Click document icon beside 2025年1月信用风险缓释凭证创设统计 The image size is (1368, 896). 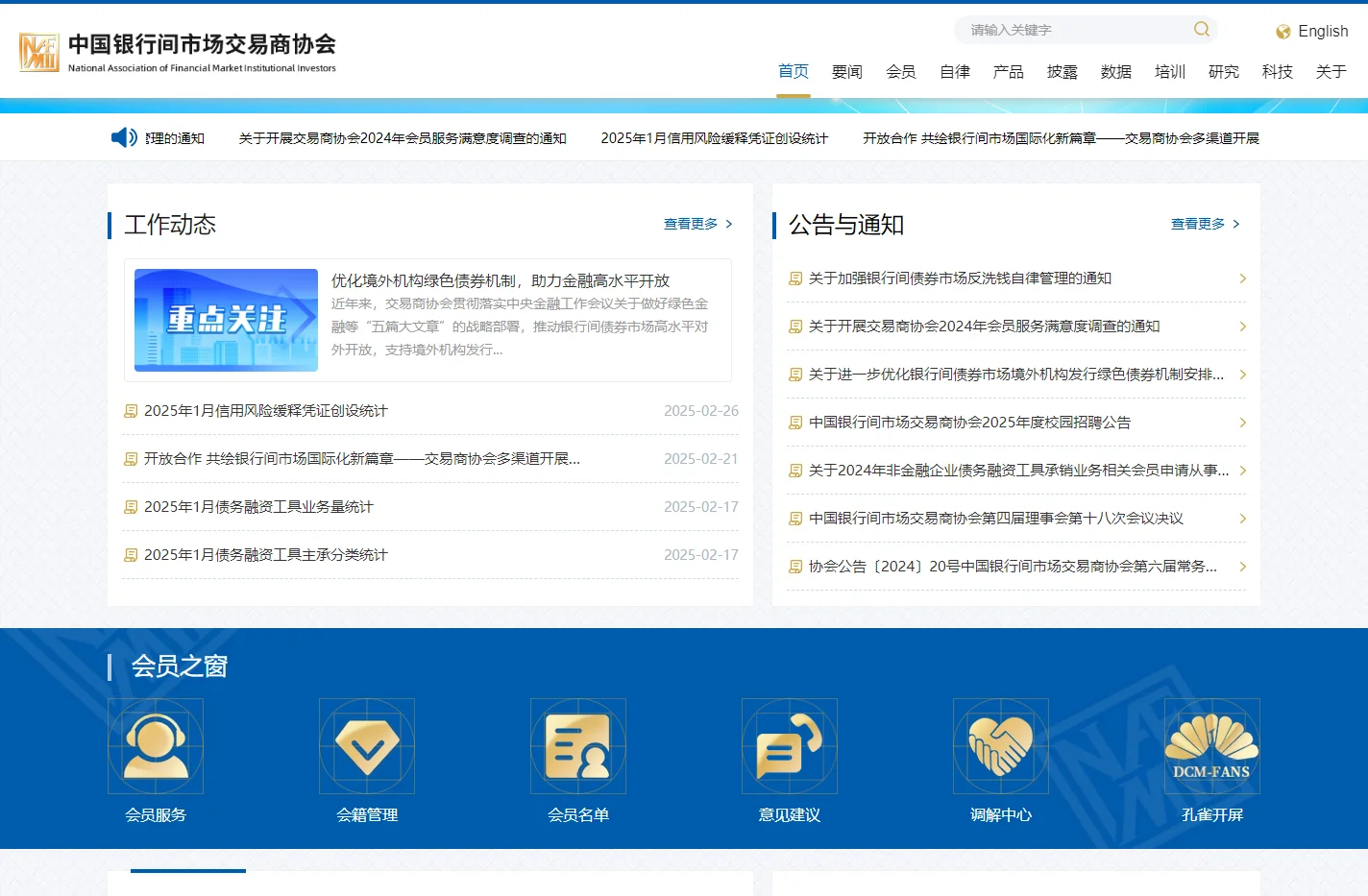pos(131,411)
